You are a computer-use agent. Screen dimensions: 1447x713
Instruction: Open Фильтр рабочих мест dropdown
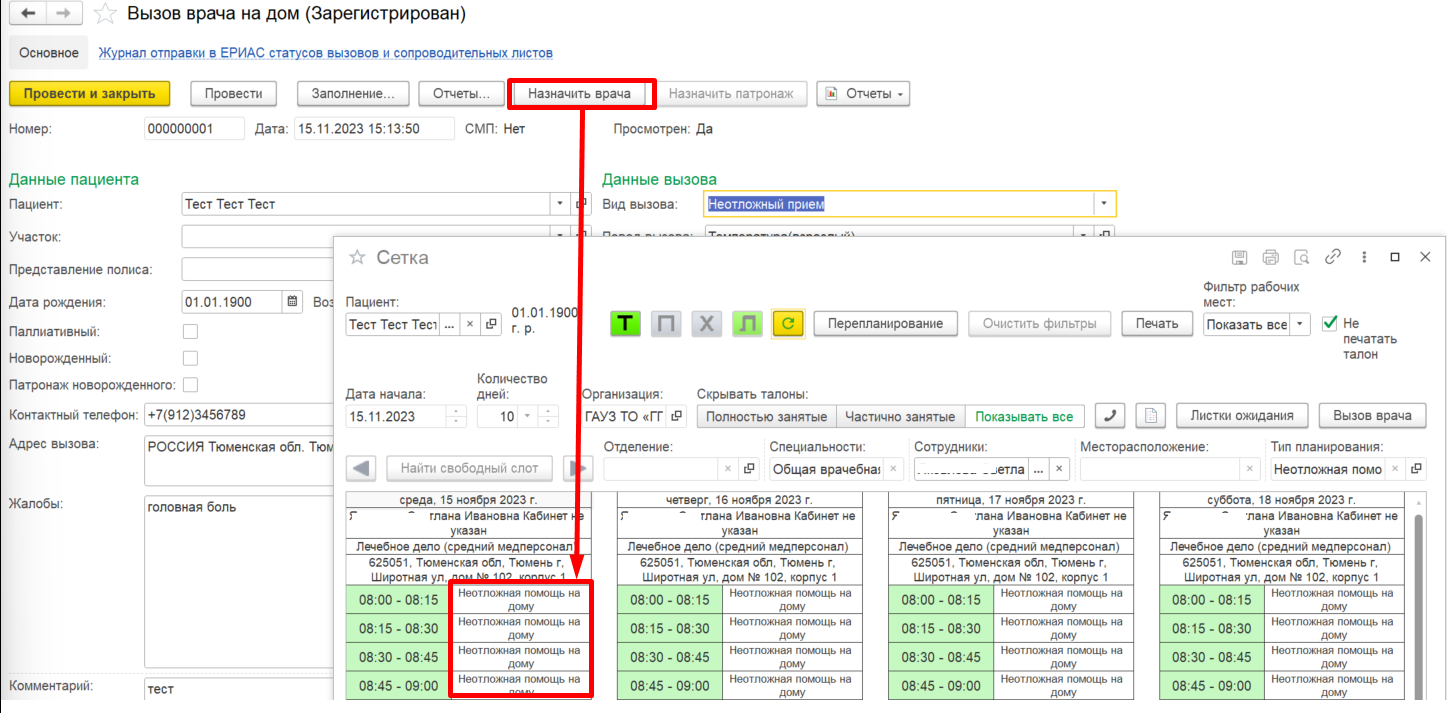point(1299,324)
